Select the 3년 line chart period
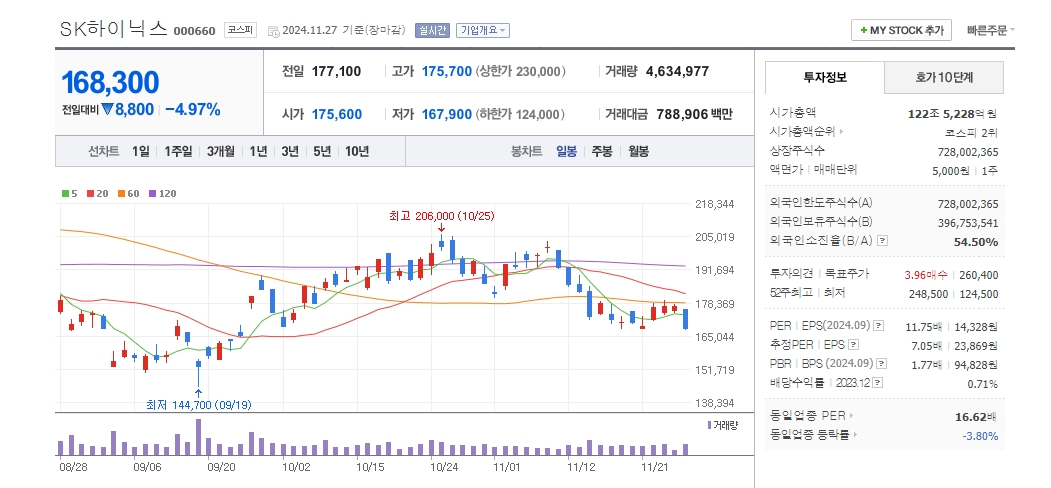Viewport: 1051px width, 488px height. coord(290,151)
